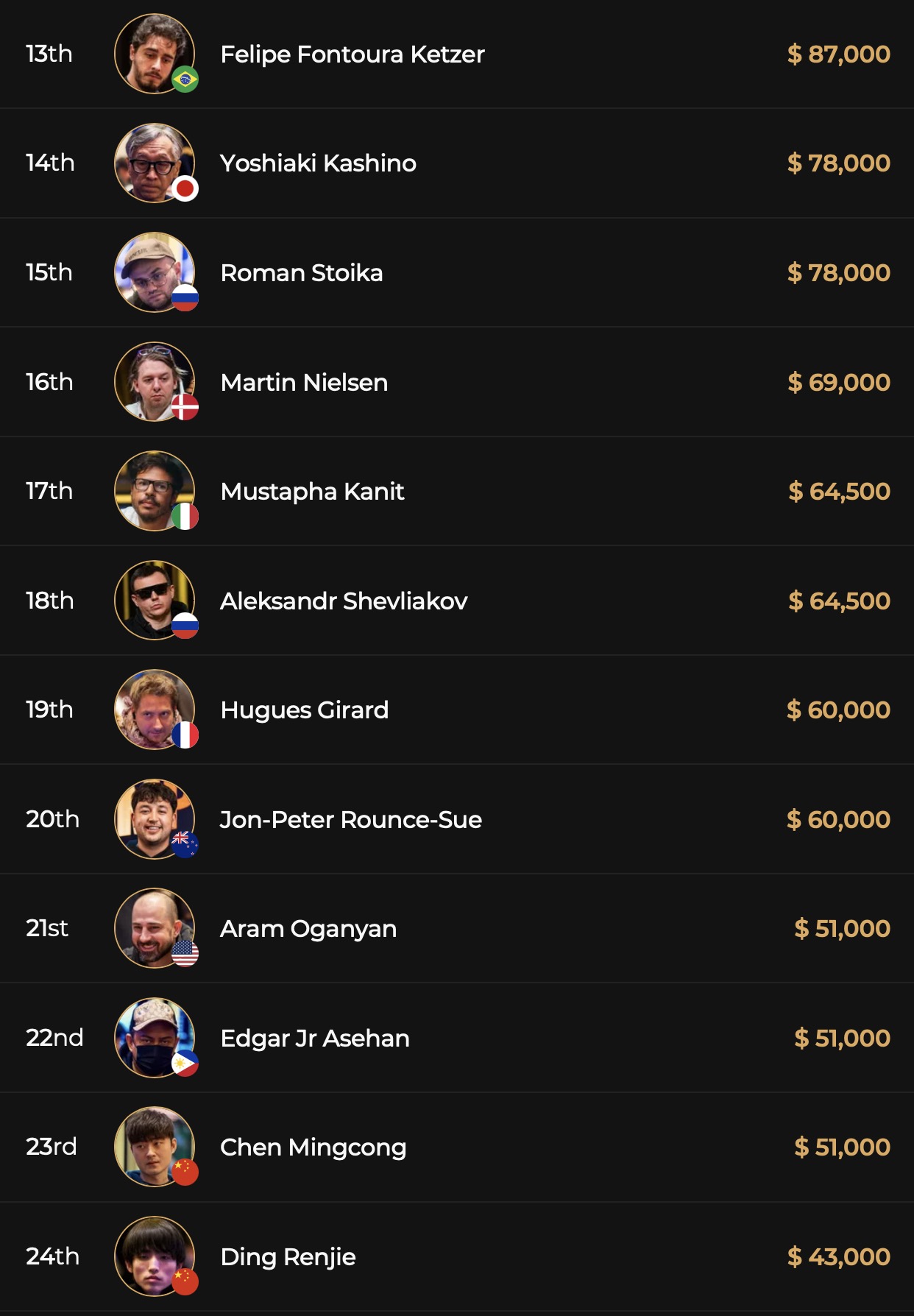This screenshot has height=1316, width=914.
Task: Click the Italy flag badge icon
Action: click(x=185, y=516)
